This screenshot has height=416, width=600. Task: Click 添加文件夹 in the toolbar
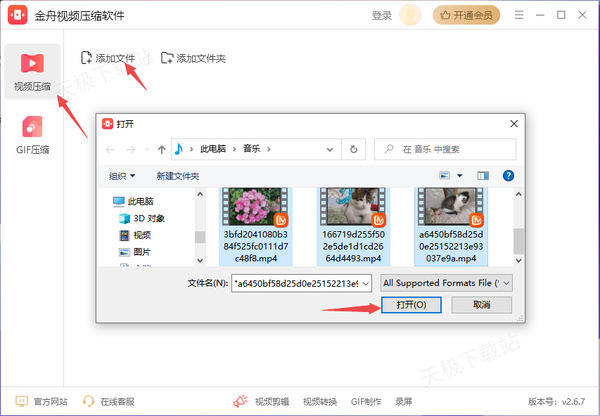193,58
